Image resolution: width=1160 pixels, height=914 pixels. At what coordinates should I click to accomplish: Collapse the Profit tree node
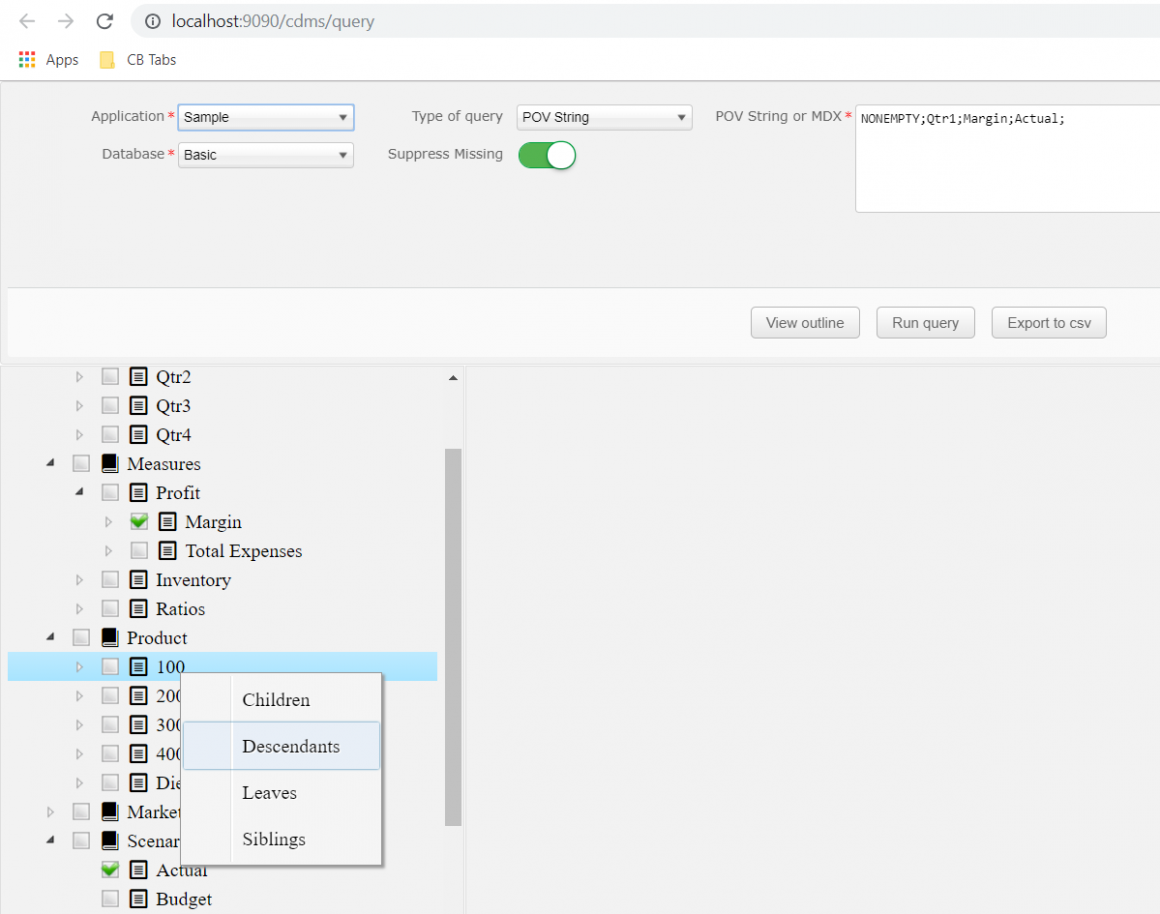[79, 492]
